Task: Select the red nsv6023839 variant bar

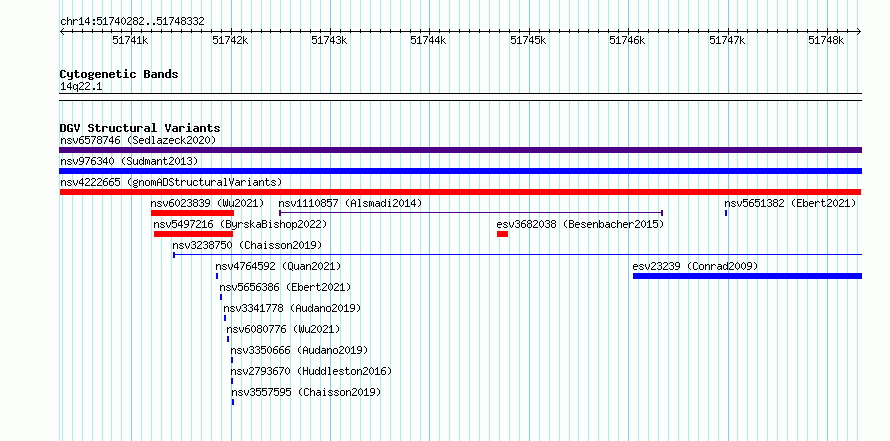Action: [x=192, y=213]
